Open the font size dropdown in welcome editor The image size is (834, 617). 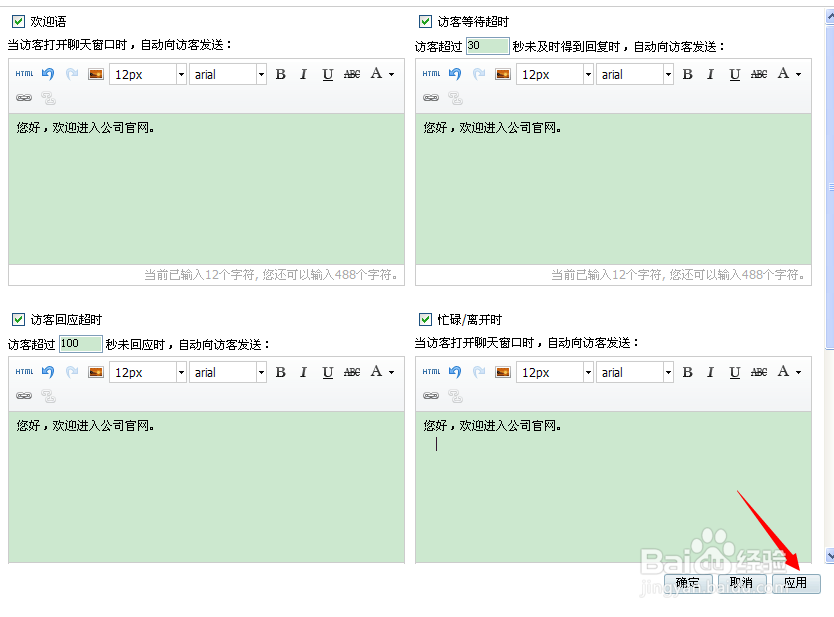click(x=147, y=73)
